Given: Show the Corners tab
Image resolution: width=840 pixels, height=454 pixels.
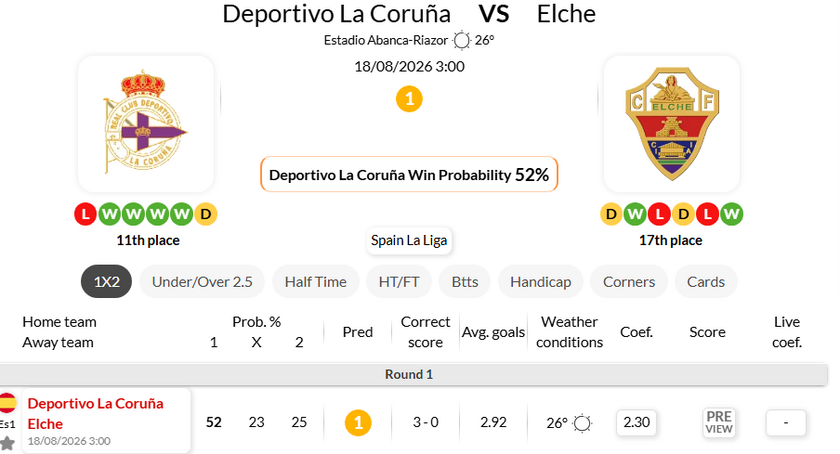Looking at the screenshot, I should [629, 281].
